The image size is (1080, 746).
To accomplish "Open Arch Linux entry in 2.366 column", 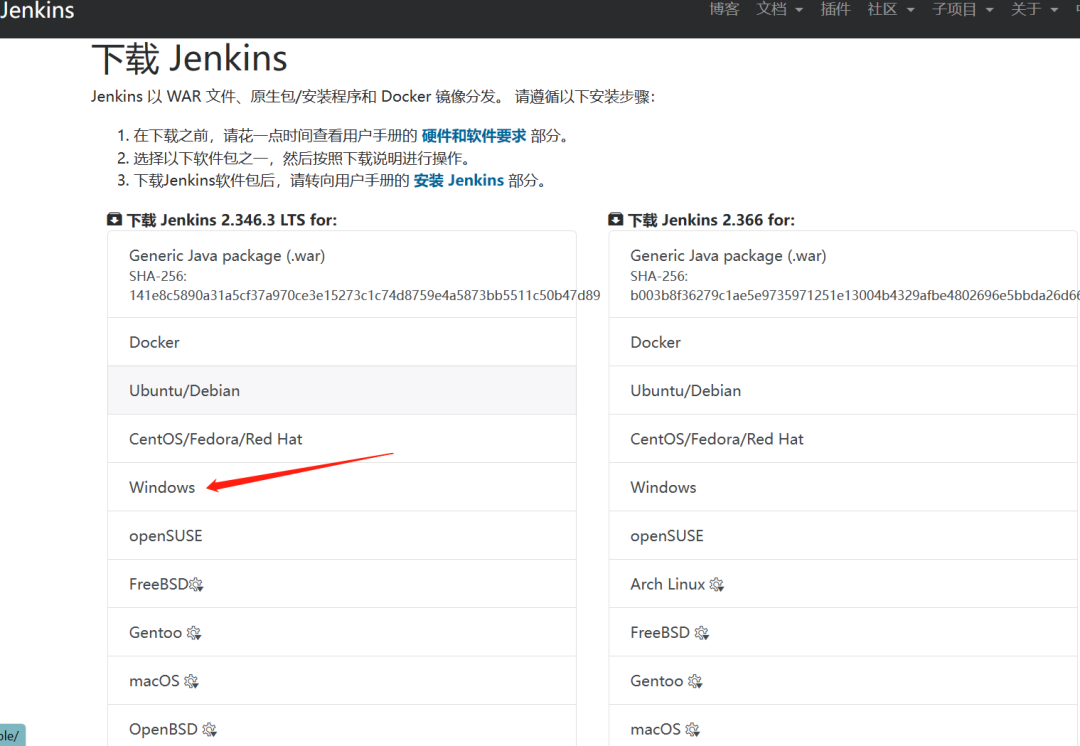I will [x=844, y=584].
